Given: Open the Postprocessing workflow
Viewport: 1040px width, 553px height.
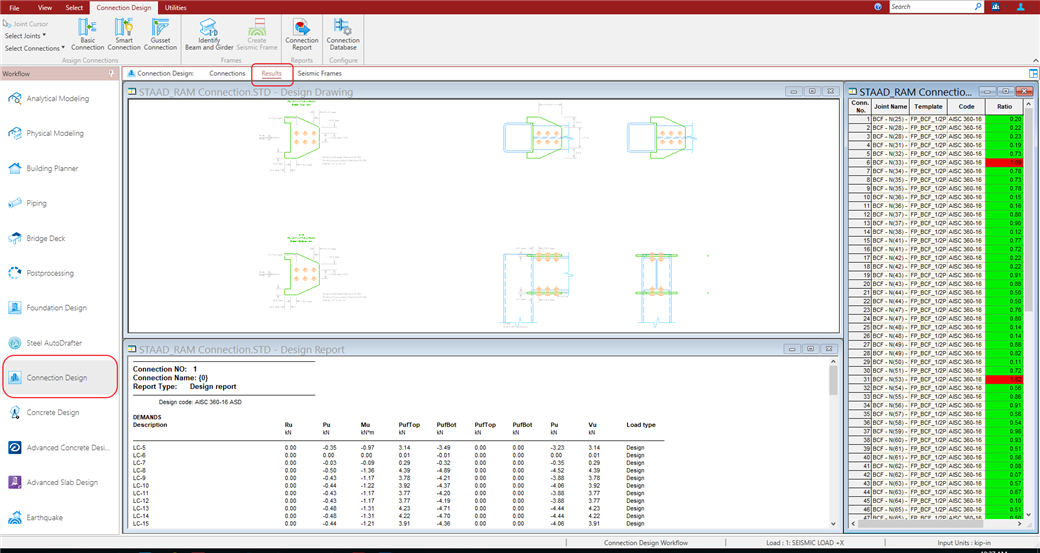Looking at the screenshot, I should pos(49,273).
